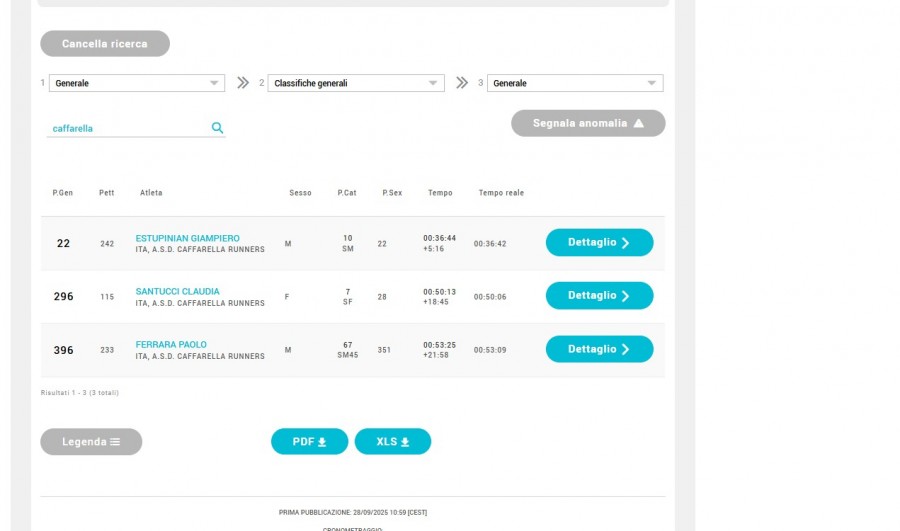Open athlete Santucci Claudia's profile
900x531 pixels.
click(x=177, y=291)
